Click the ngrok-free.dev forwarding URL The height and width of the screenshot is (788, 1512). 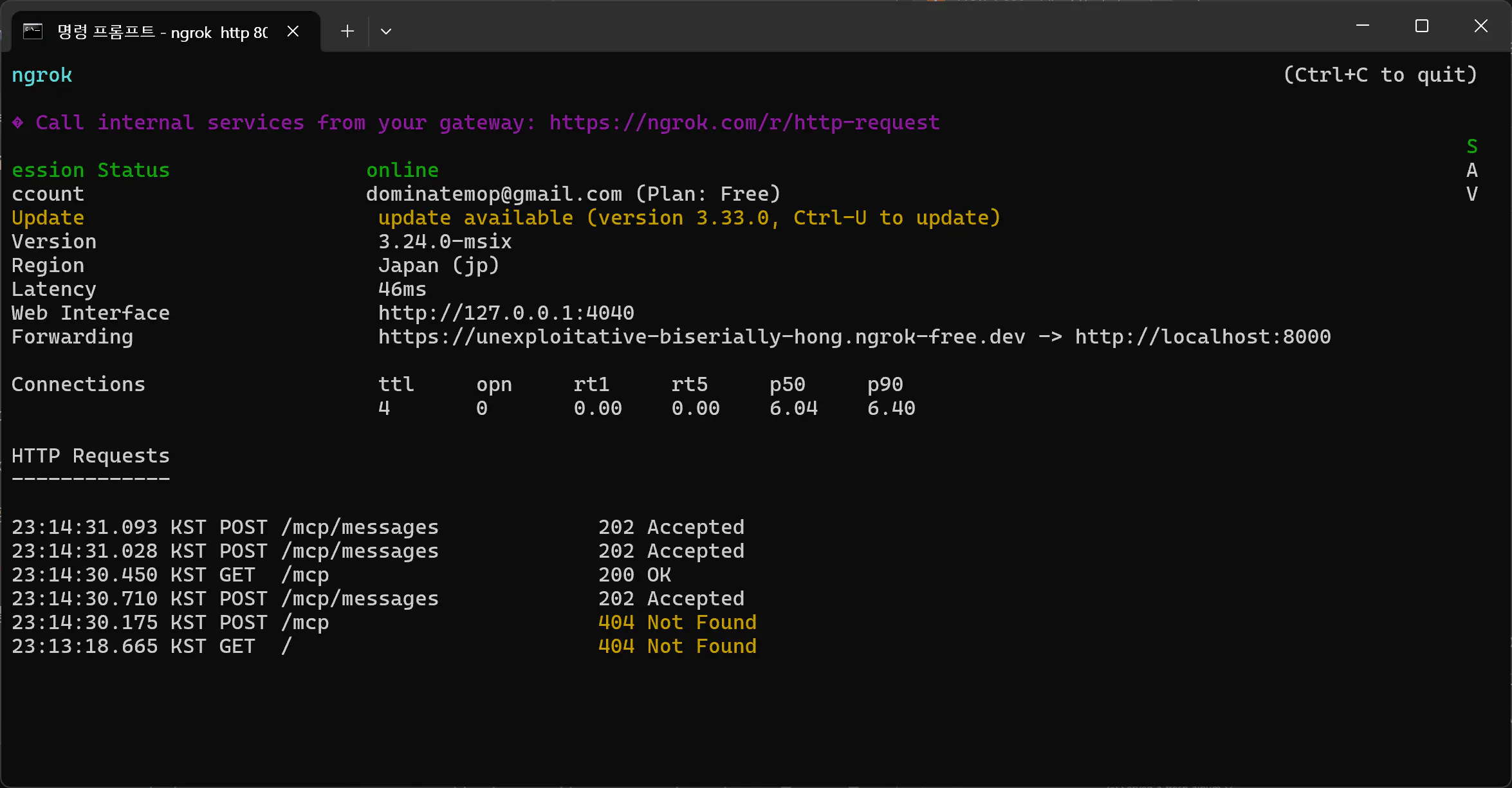click(x=701, y=336)
